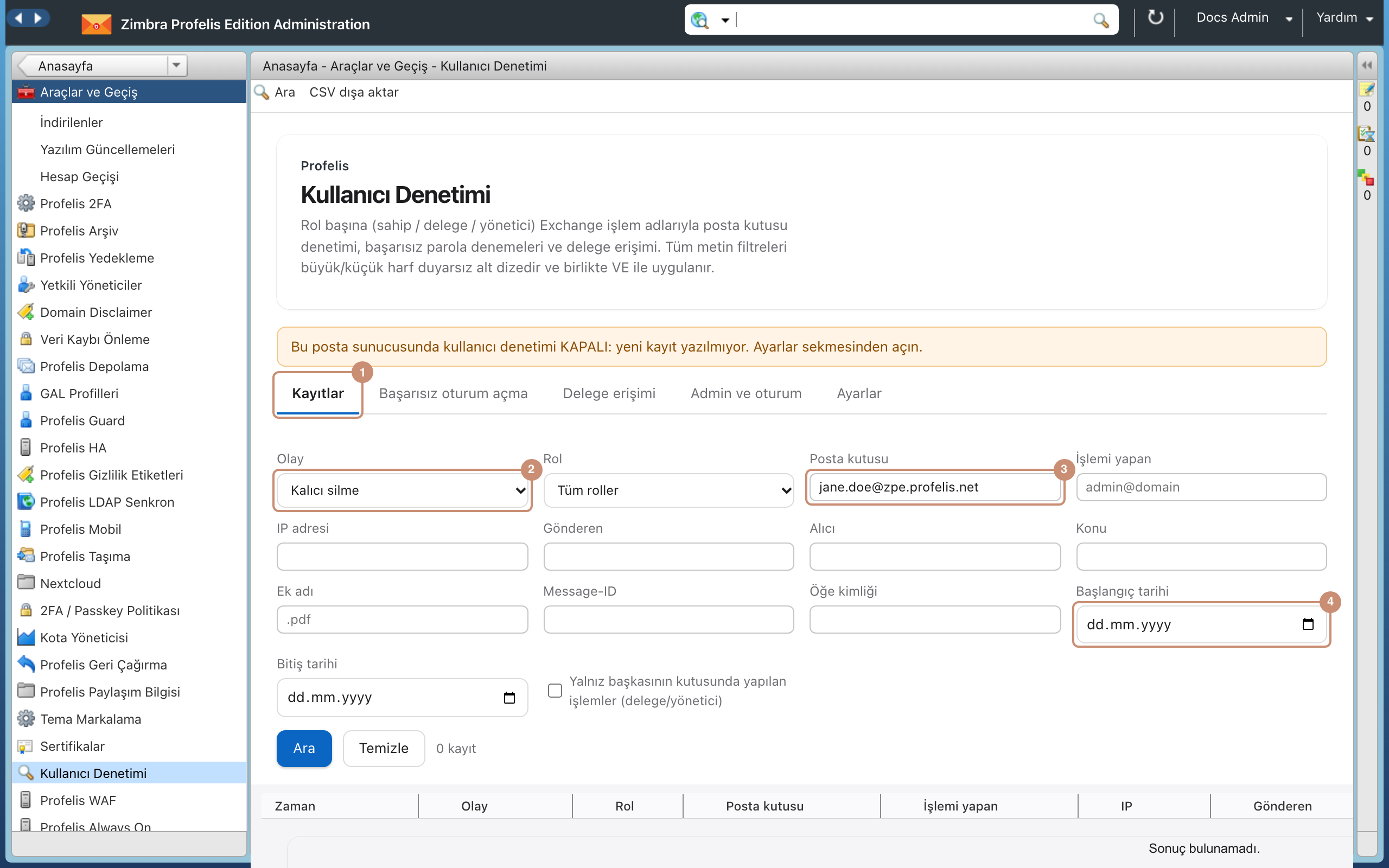
Task: Click the magnifier search icon in search box
Action: 1100,20
